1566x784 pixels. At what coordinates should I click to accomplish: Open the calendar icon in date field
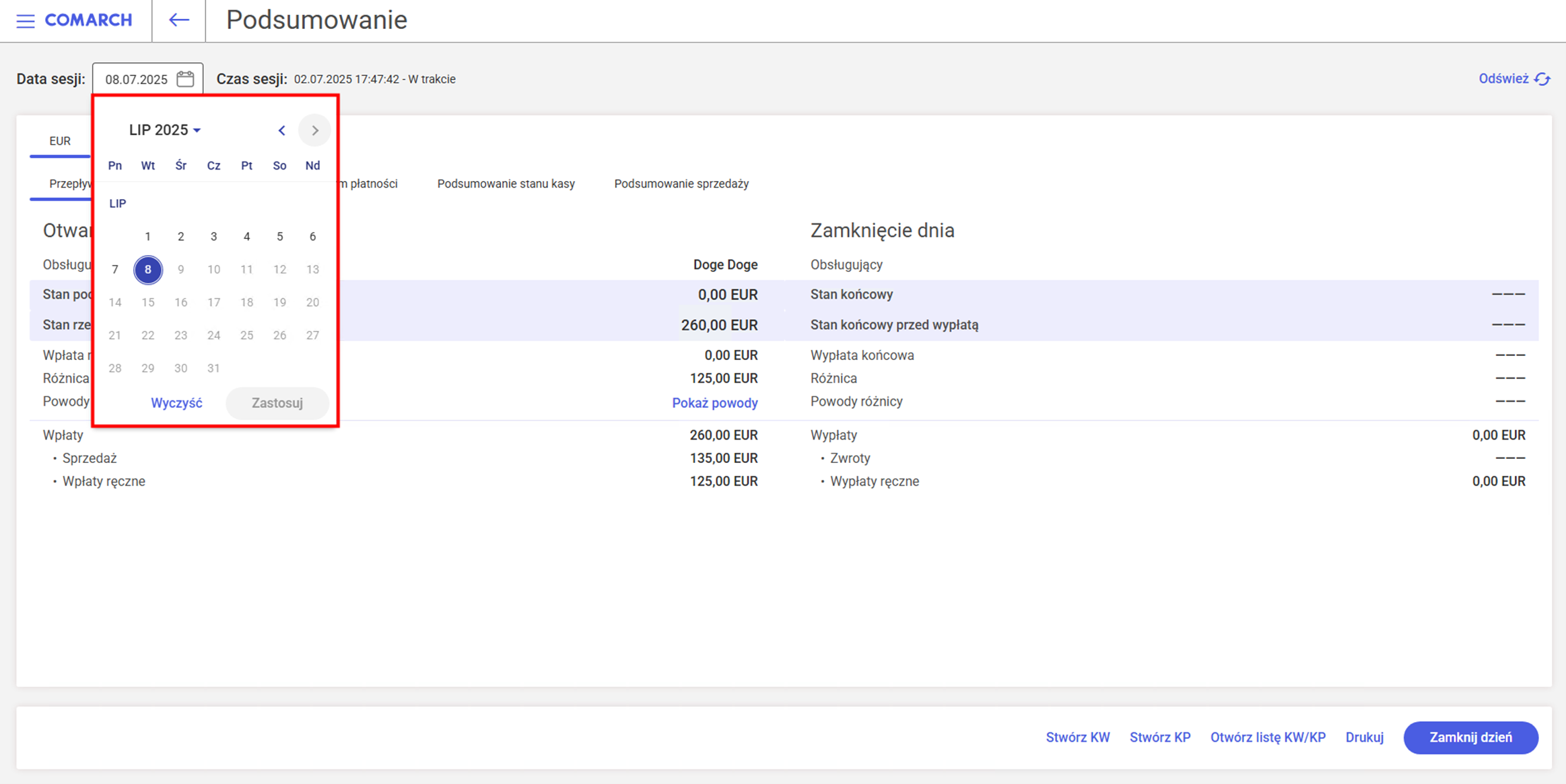point(185,79)
